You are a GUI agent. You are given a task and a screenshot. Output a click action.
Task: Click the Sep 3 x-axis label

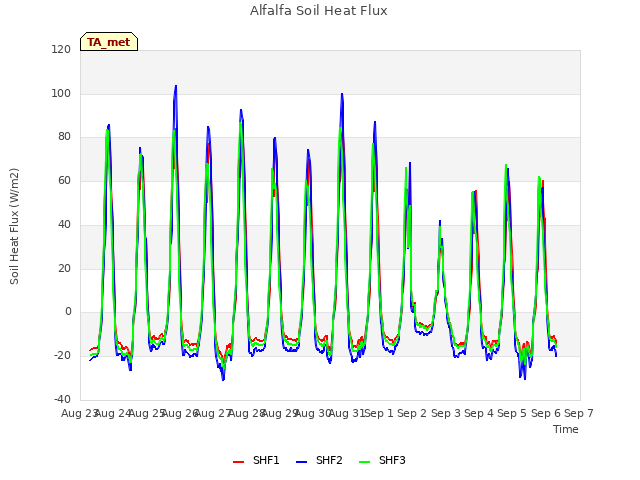point(446,413)
